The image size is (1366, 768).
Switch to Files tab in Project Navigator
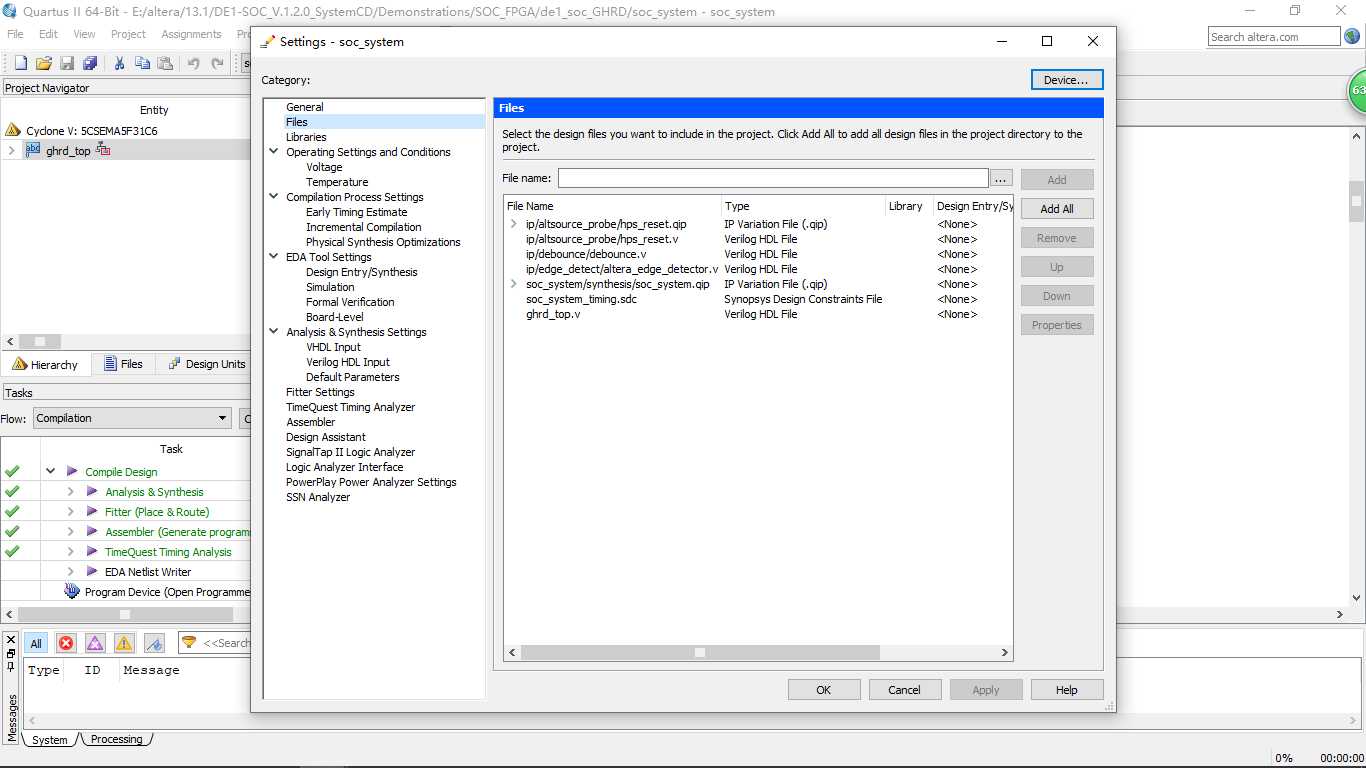tap(122, 364)
